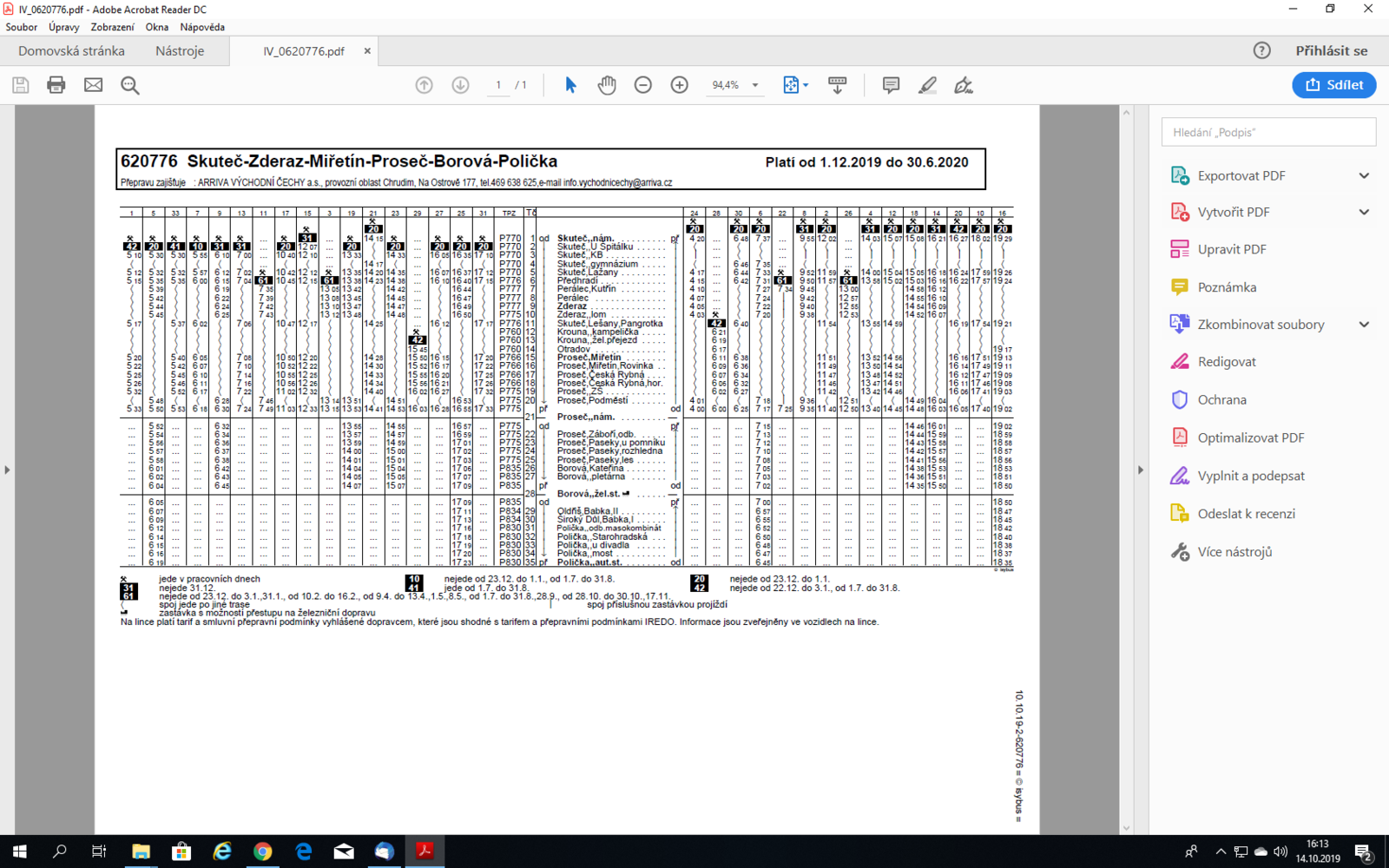Open the Sign document pen icon
The height and width of the screenshot is (868, 1389).
pyautogui.click(x=964, y=85)
